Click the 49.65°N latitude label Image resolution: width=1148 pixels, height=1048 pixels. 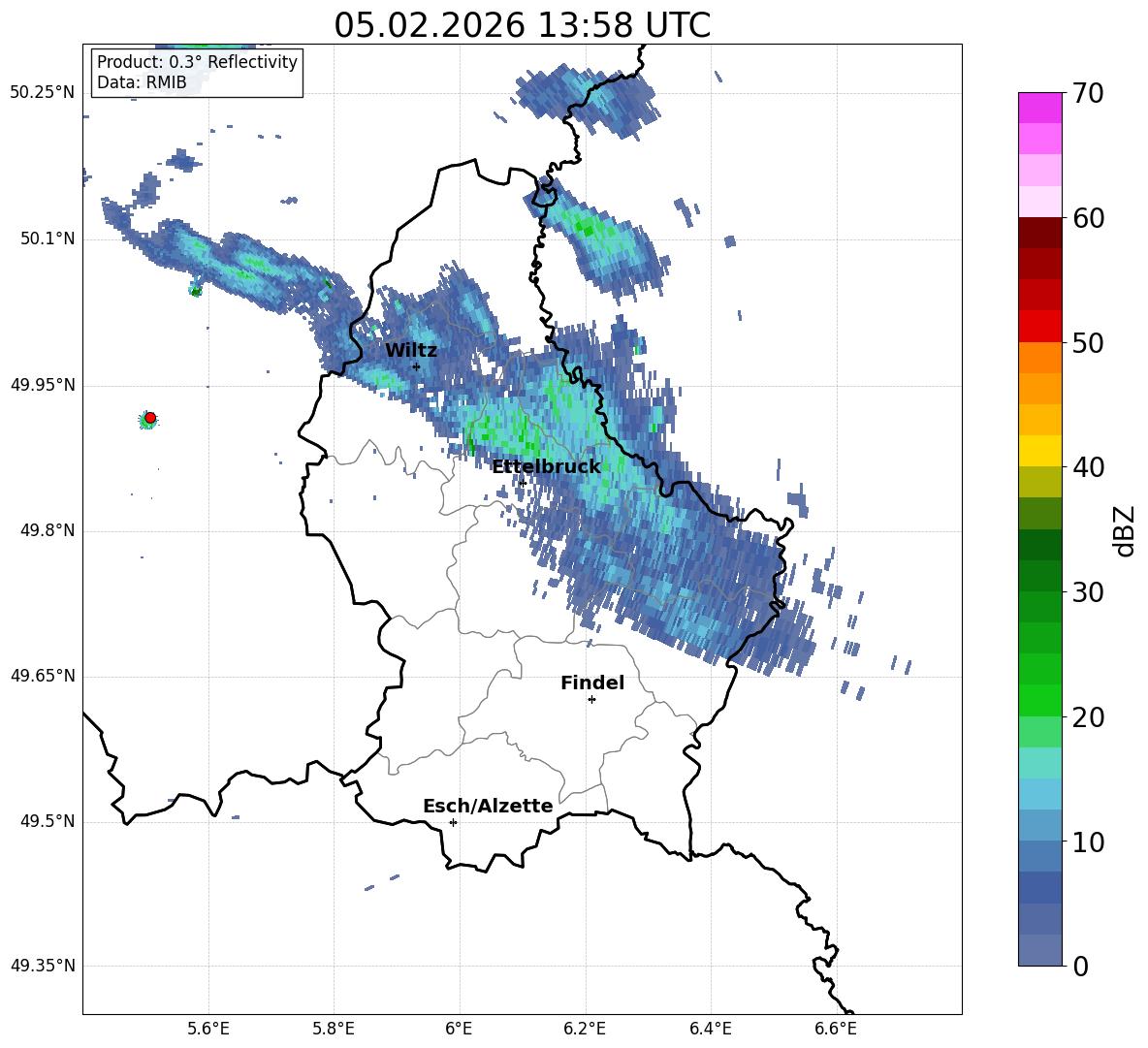43,676
